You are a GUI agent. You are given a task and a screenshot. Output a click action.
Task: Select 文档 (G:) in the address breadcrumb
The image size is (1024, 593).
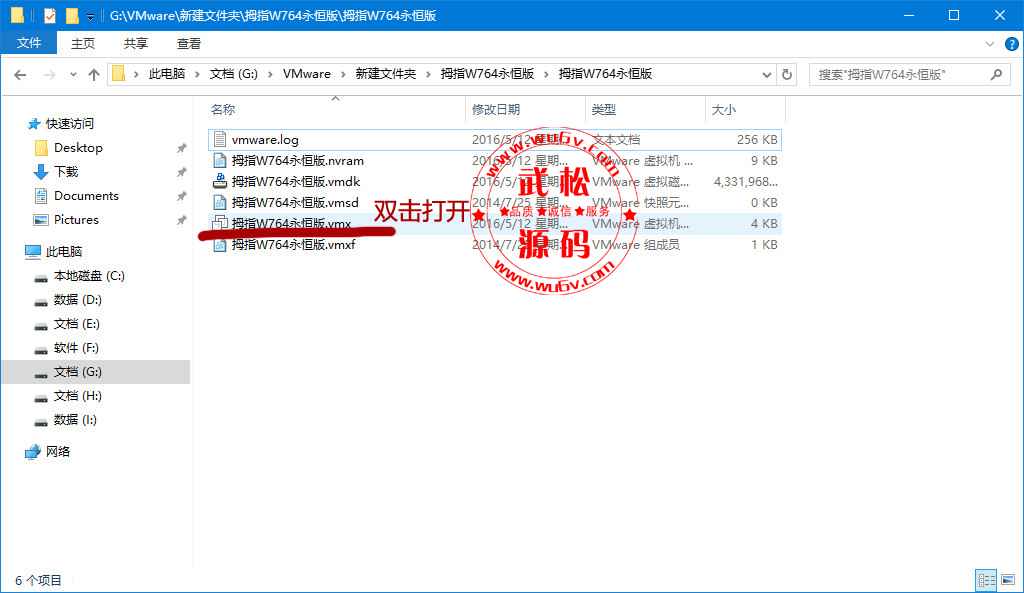[234, 74]
